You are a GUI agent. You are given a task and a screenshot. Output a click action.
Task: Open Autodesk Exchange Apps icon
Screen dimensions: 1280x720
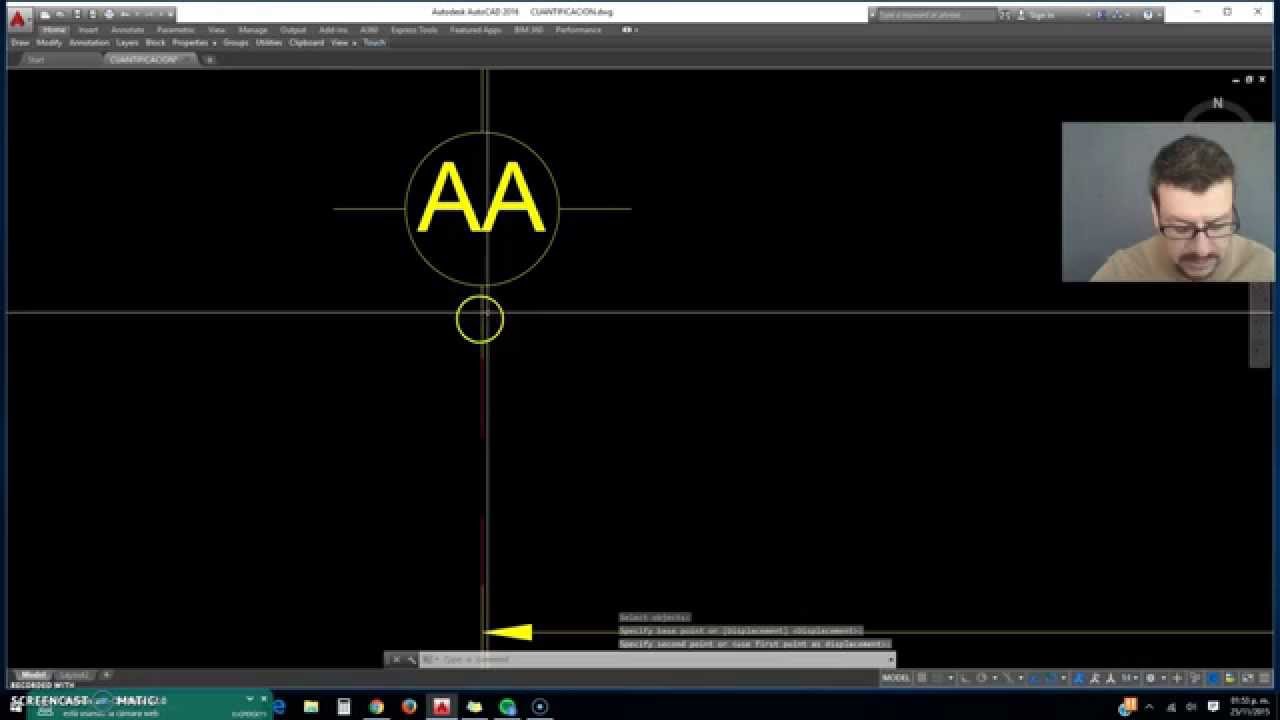(1101, 15)
